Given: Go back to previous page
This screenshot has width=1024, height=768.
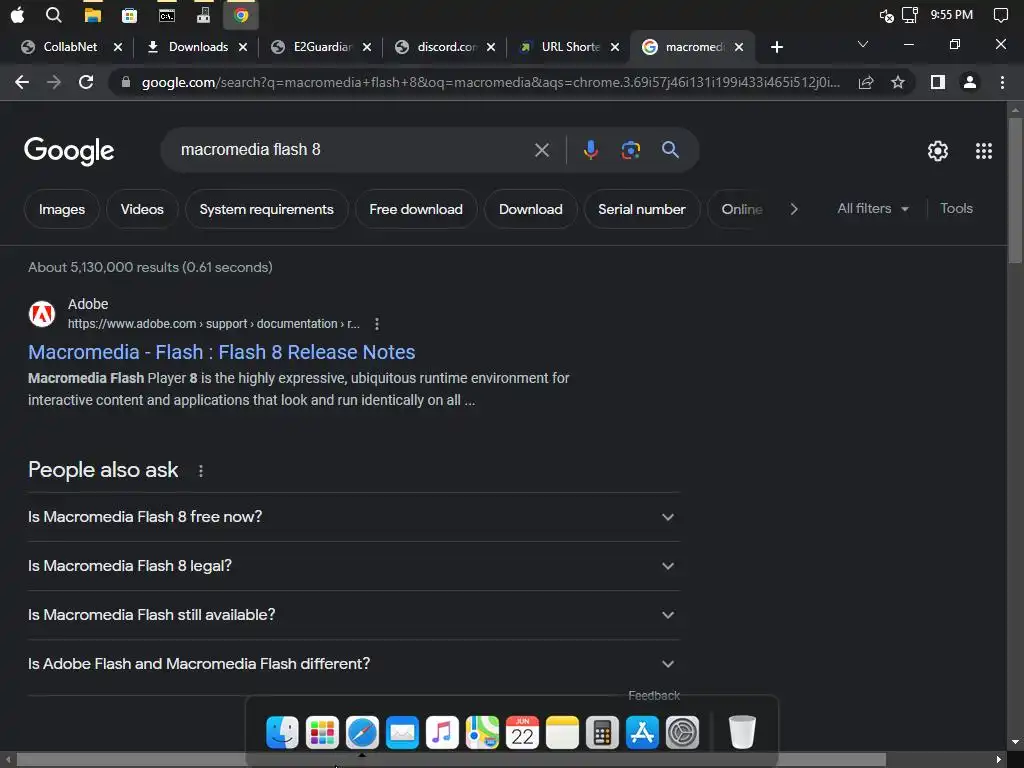Looking at the screenshot, I should pos(22,82).
